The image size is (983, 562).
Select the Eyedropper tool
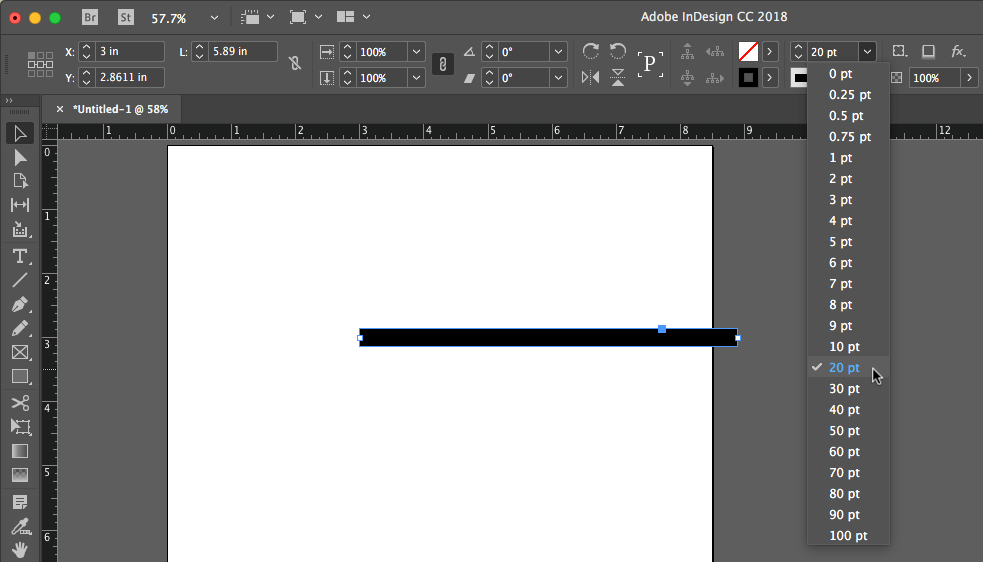tap(19, 525)
